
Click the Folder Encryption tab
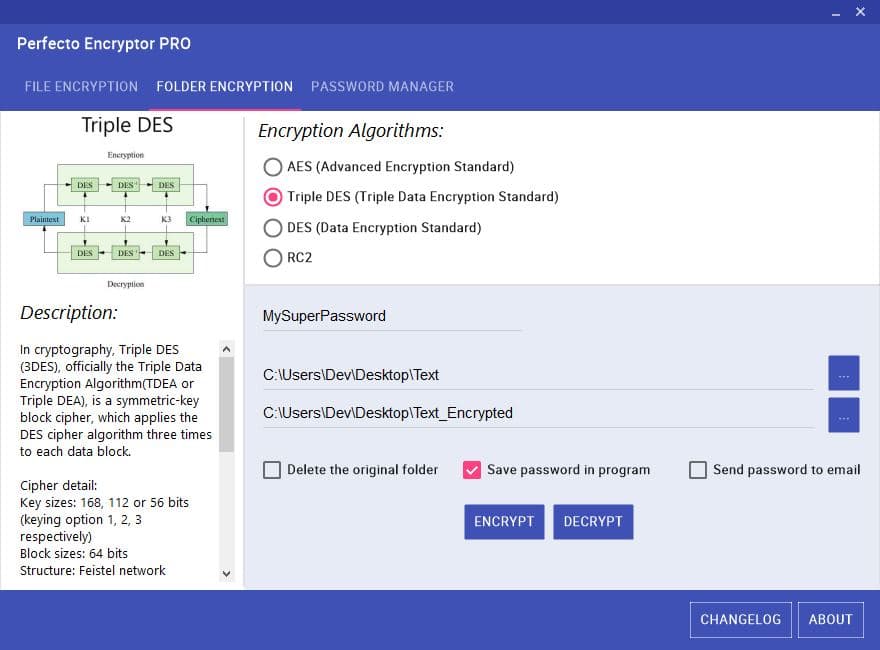[224, 87]
